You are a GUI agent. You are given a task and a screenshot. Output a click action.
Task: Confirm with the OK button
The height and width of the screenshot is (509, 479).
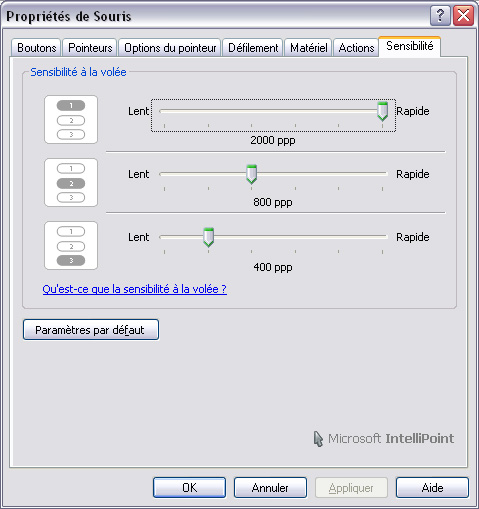pos(189,488)
